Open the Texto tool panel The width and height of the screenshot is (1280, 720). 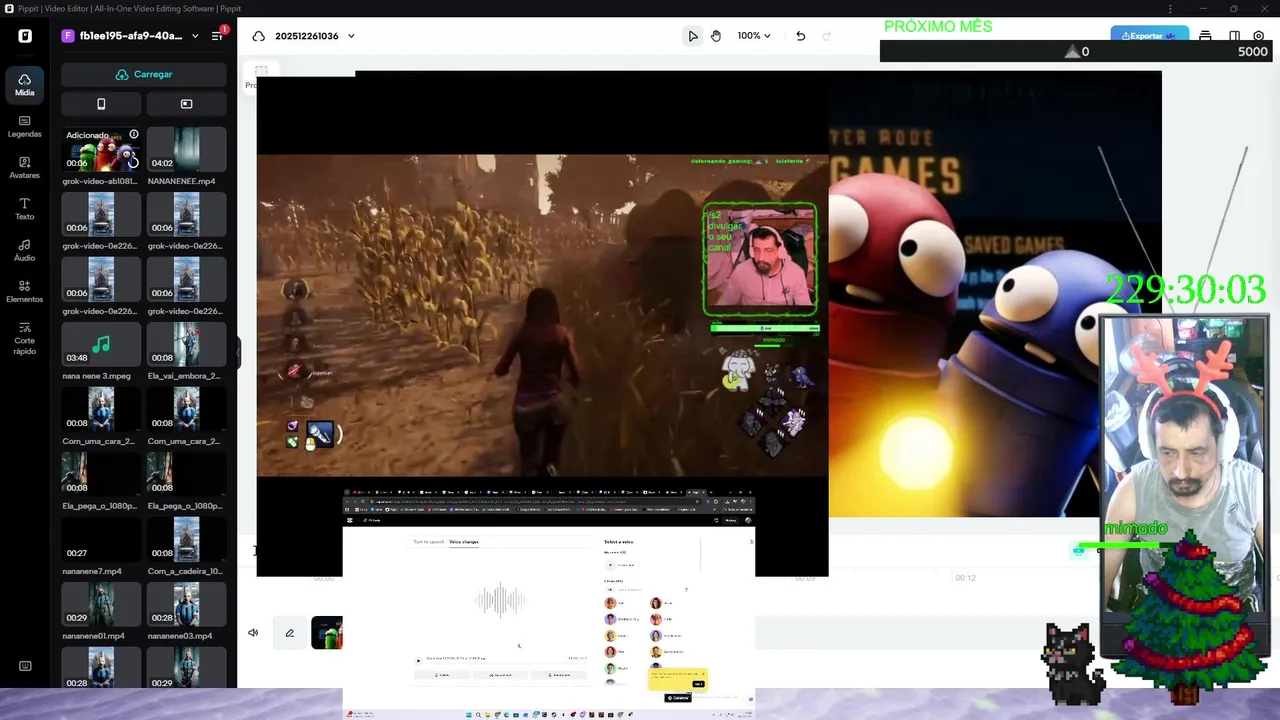coord(24,209)
